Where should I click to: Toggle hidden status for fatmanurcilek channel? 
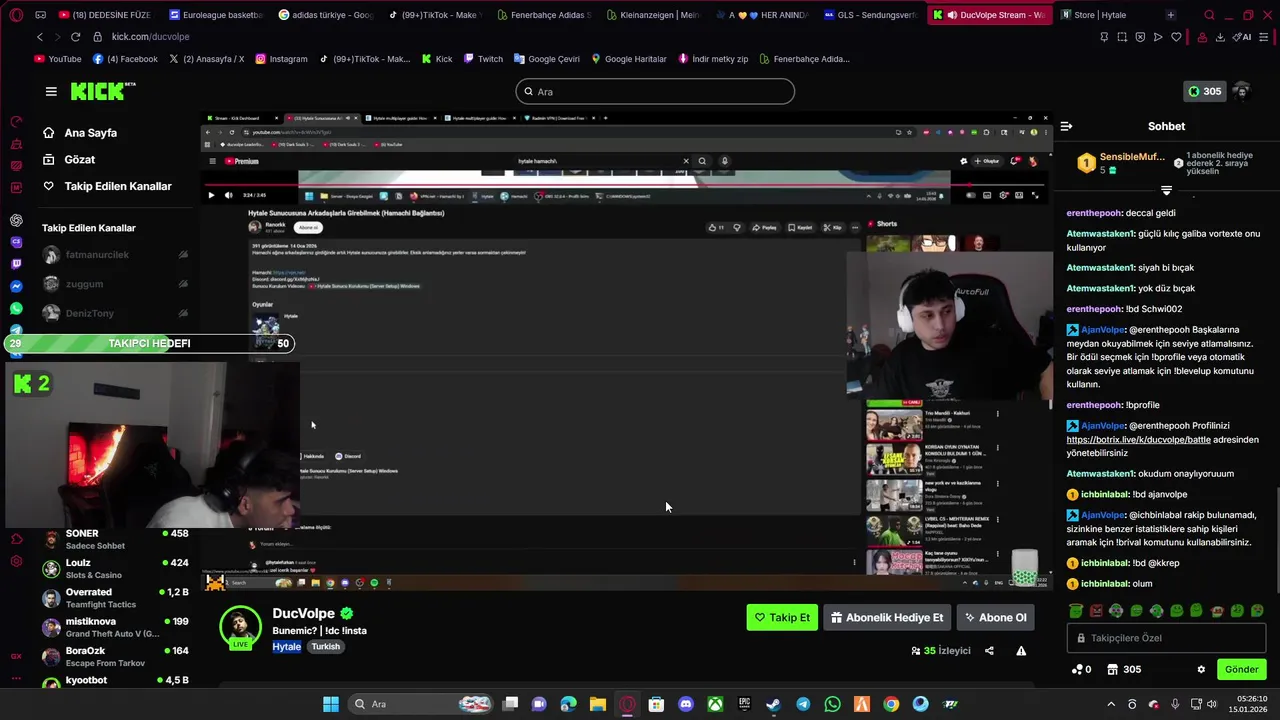183,255
